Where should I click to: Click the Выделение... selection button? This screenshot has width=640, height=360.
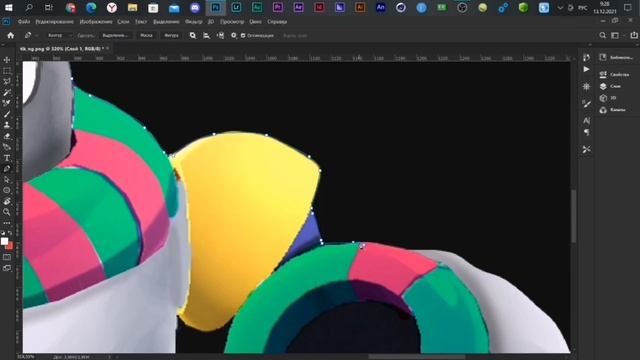[x=115, y=36]
